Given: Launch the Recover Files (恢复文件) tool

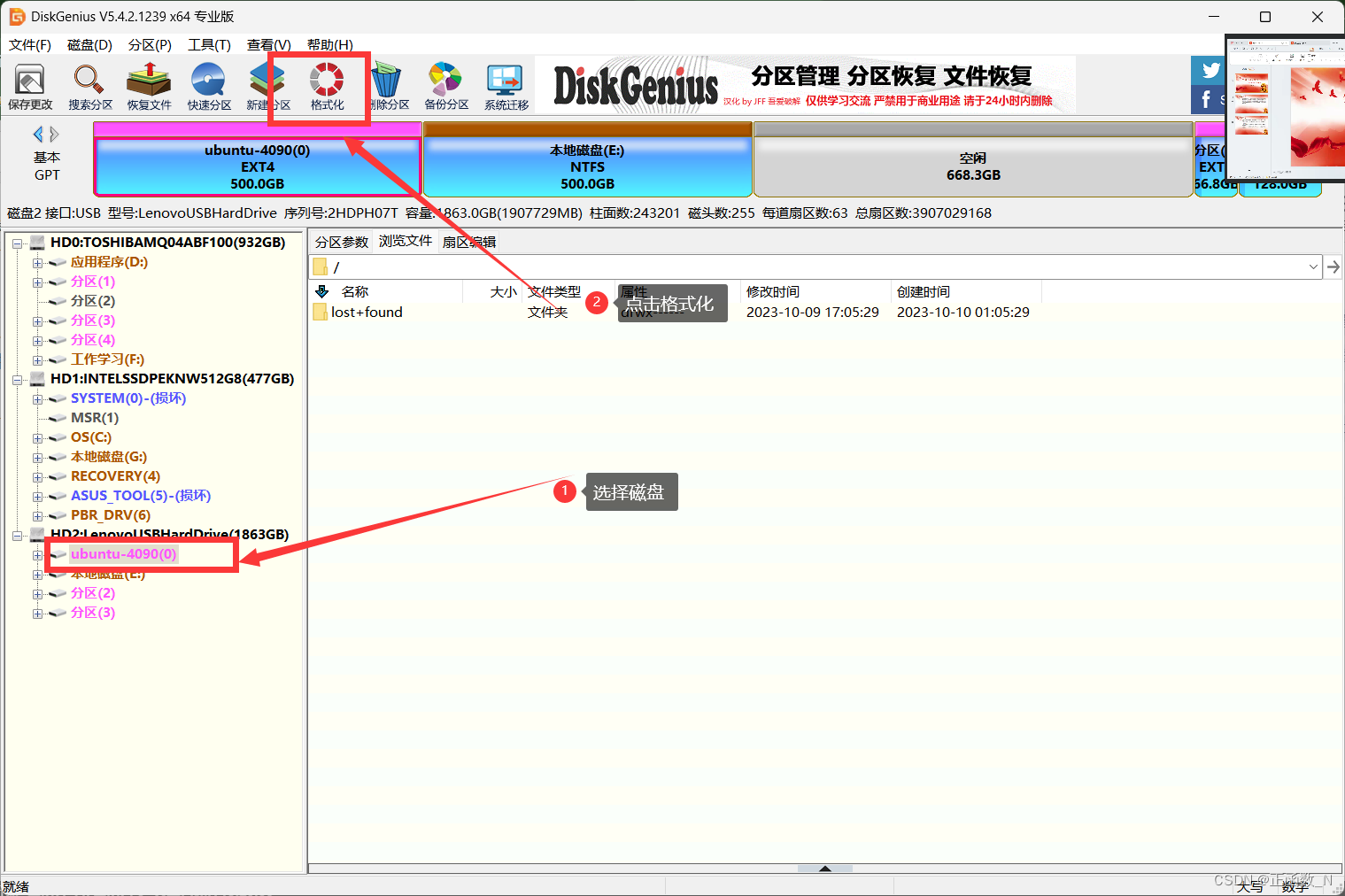Looking at the screenshot, I should [149, 87].
